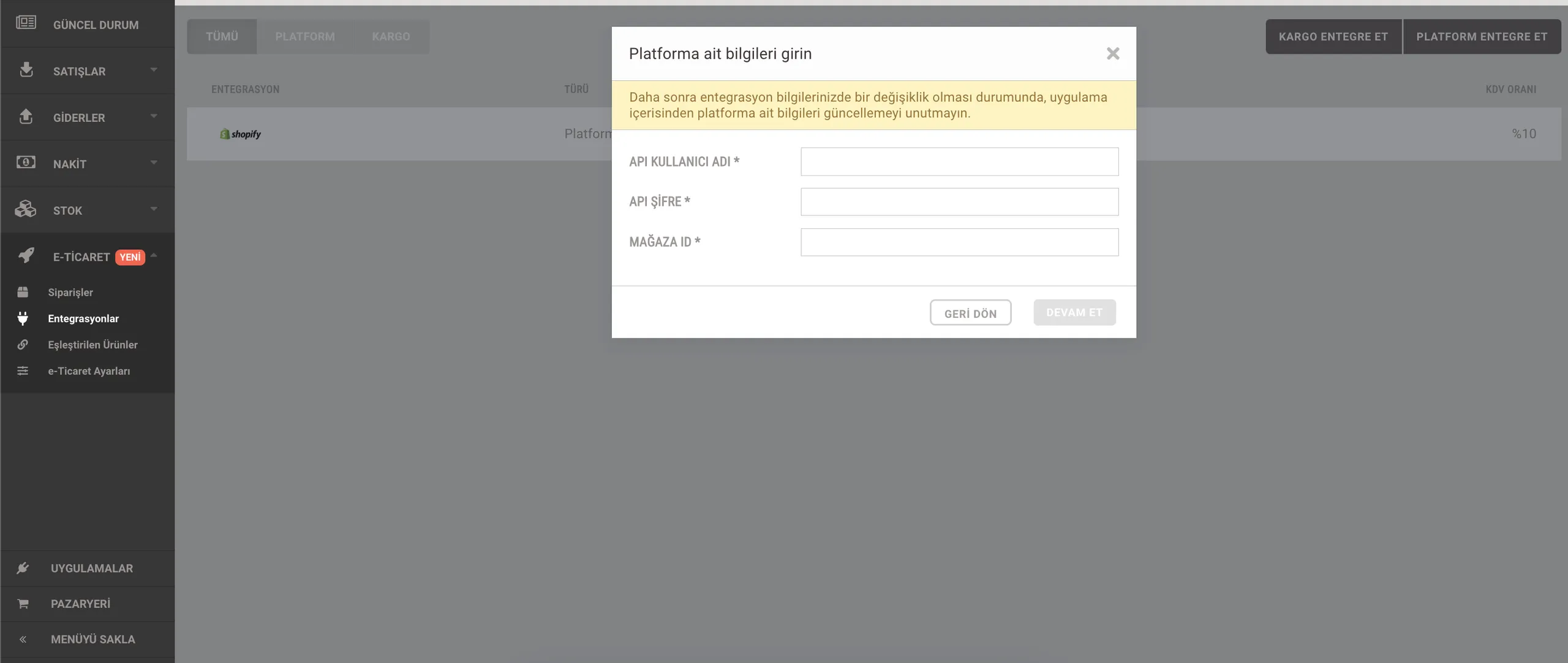Click the KDV Oranı column header
Image resolution: width=1568 pixels, height=663 pixels.
1510,89
